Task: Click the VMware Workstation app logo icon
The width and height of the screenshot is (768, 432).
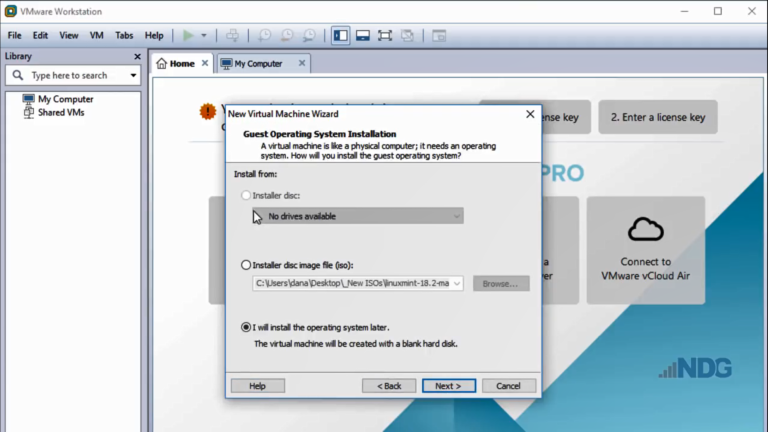Action: point(10,11)
